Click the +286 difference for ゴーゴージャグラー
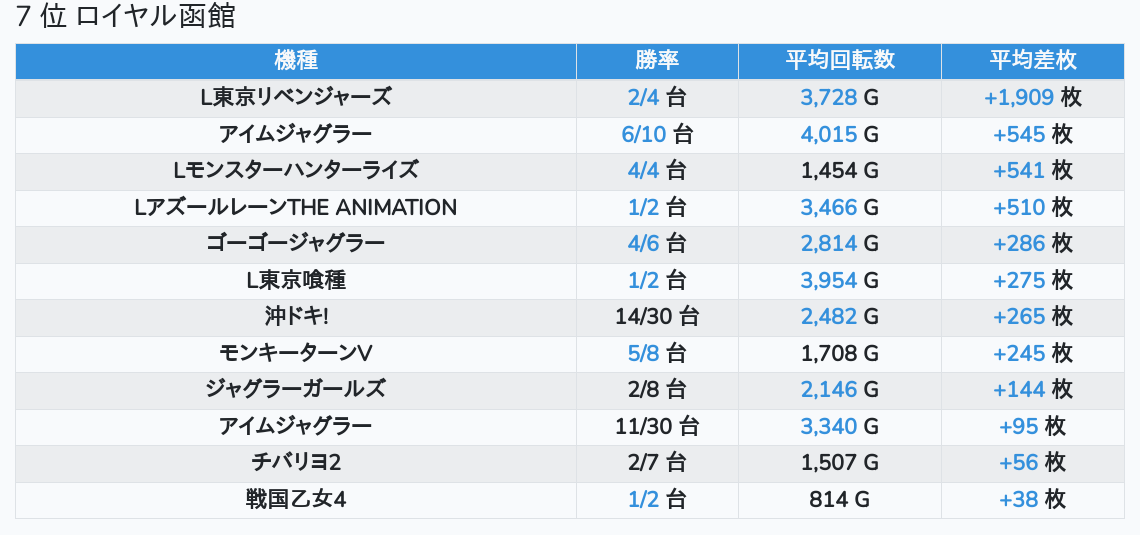This screenshot has height=535, width=1140. [x=1019, y=244]
